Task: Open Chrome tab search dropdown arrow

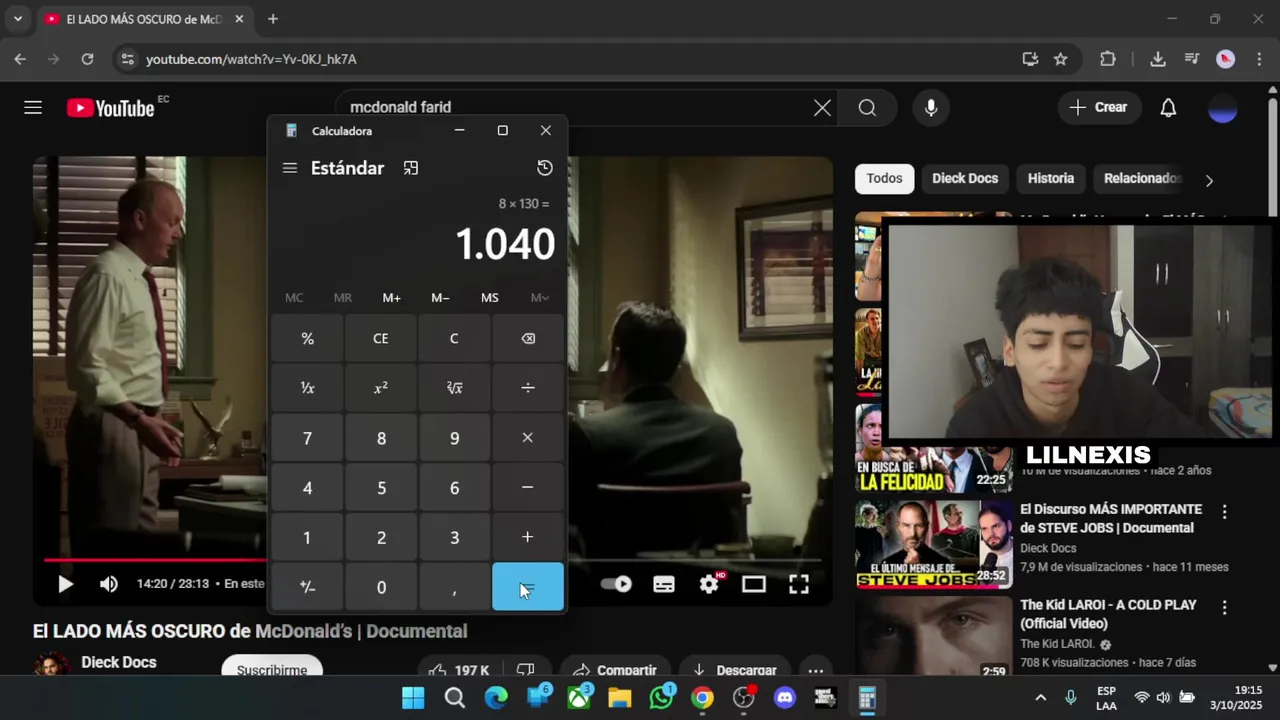Action: [17, 19]
